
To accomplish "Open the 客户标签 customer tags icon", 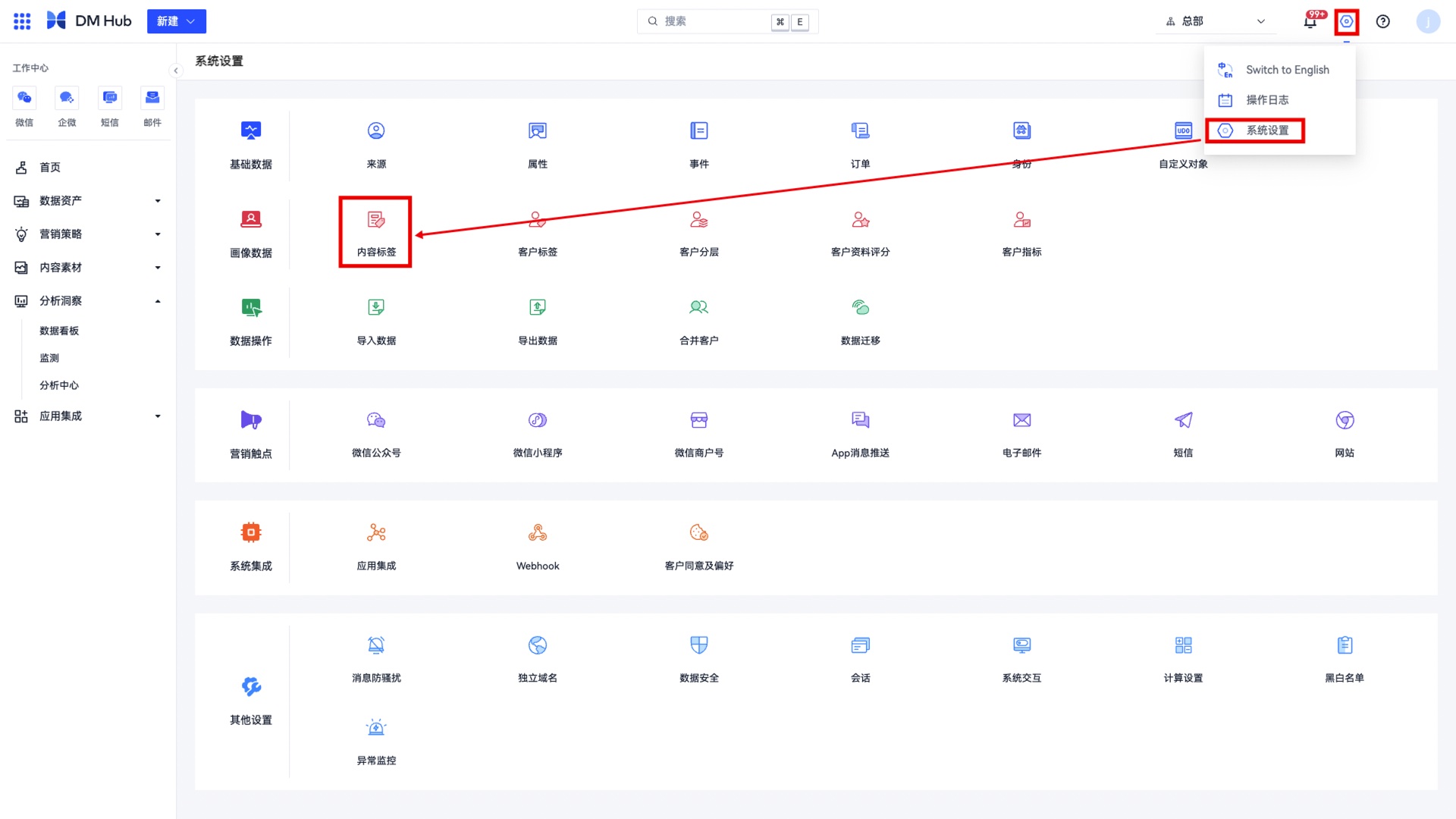I will coord(538,220).
